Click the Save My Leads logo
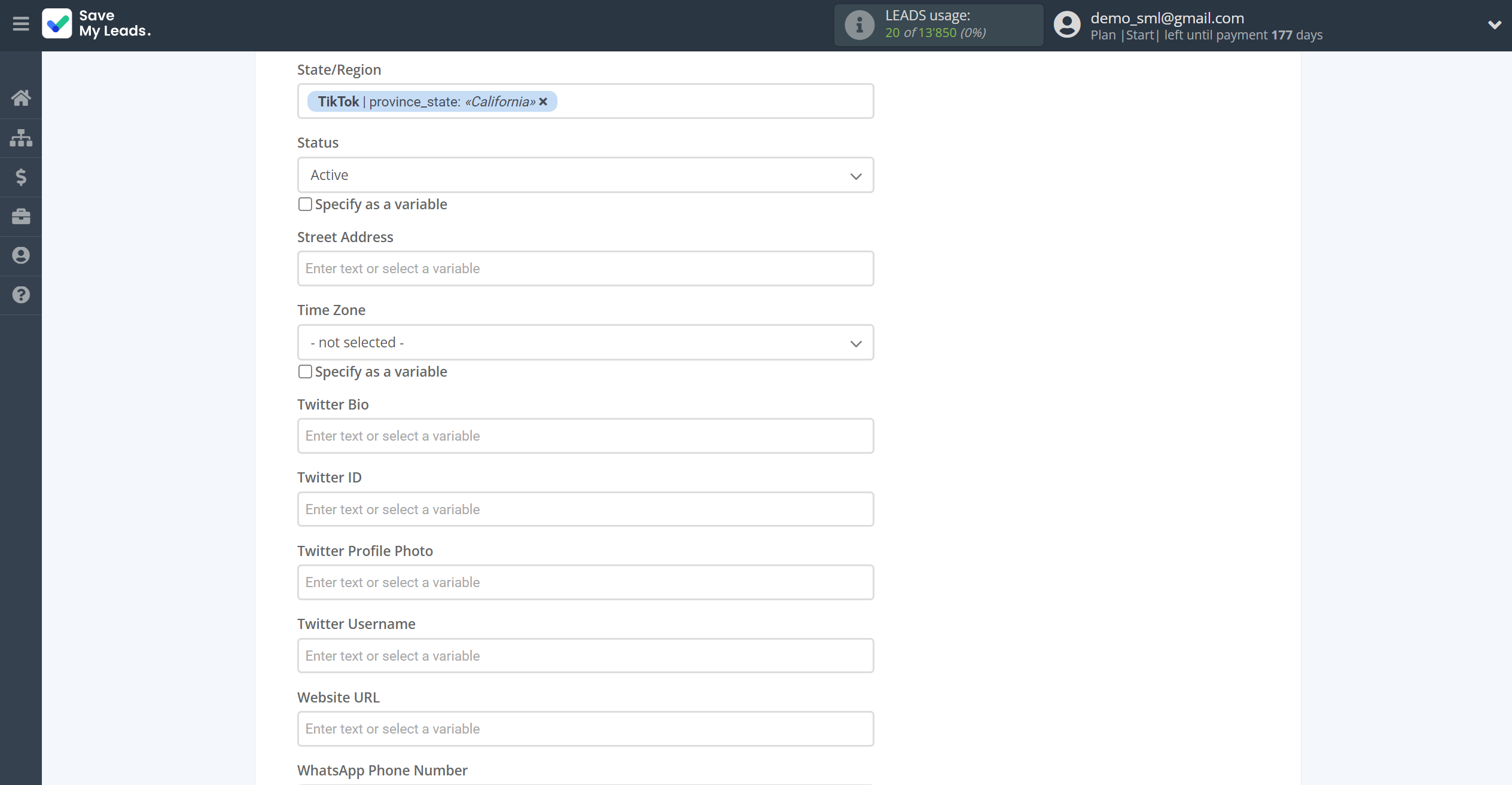 (x=97, y=23)
